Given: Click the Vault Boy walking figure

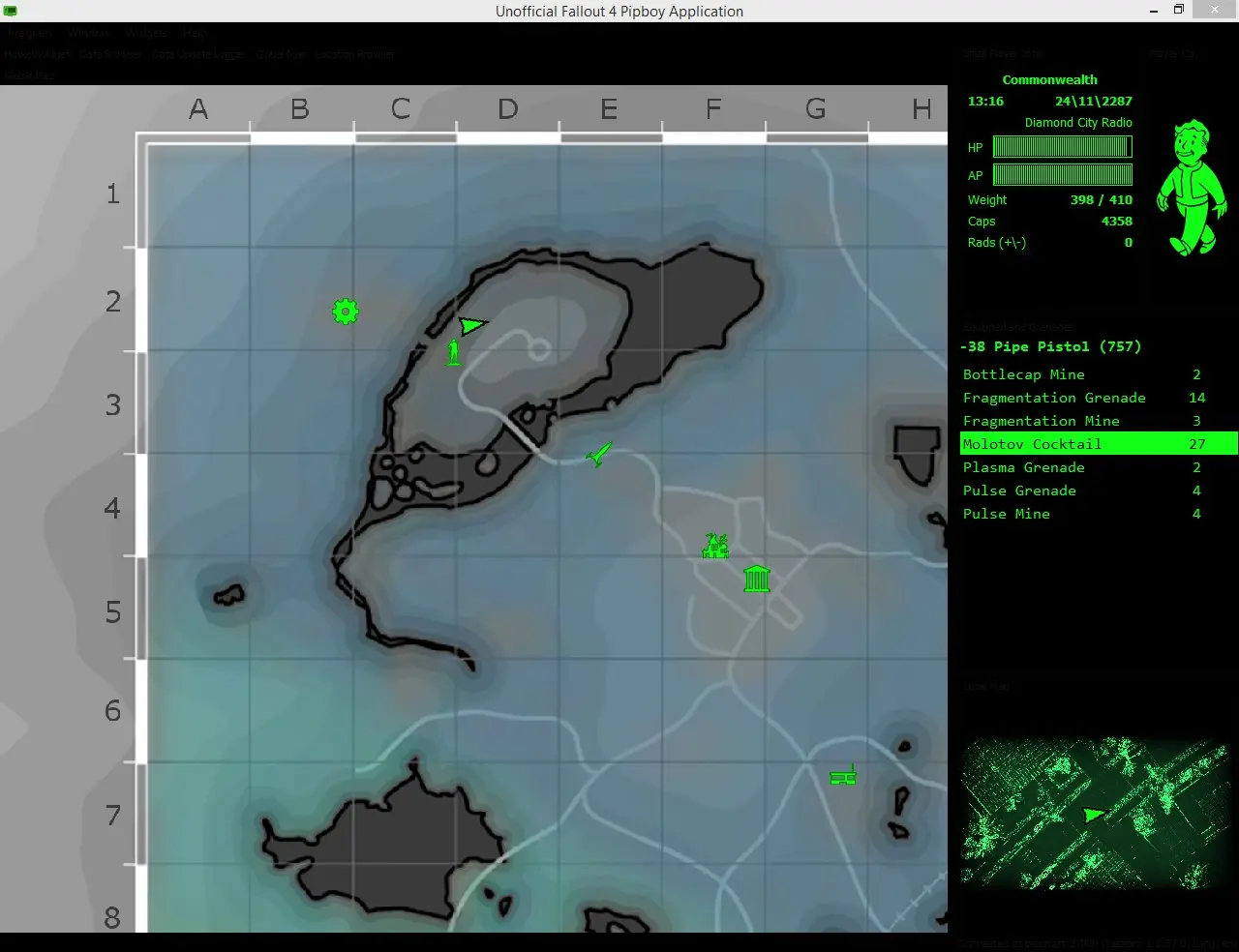Looking at the screenshot, I should 1194,188.
